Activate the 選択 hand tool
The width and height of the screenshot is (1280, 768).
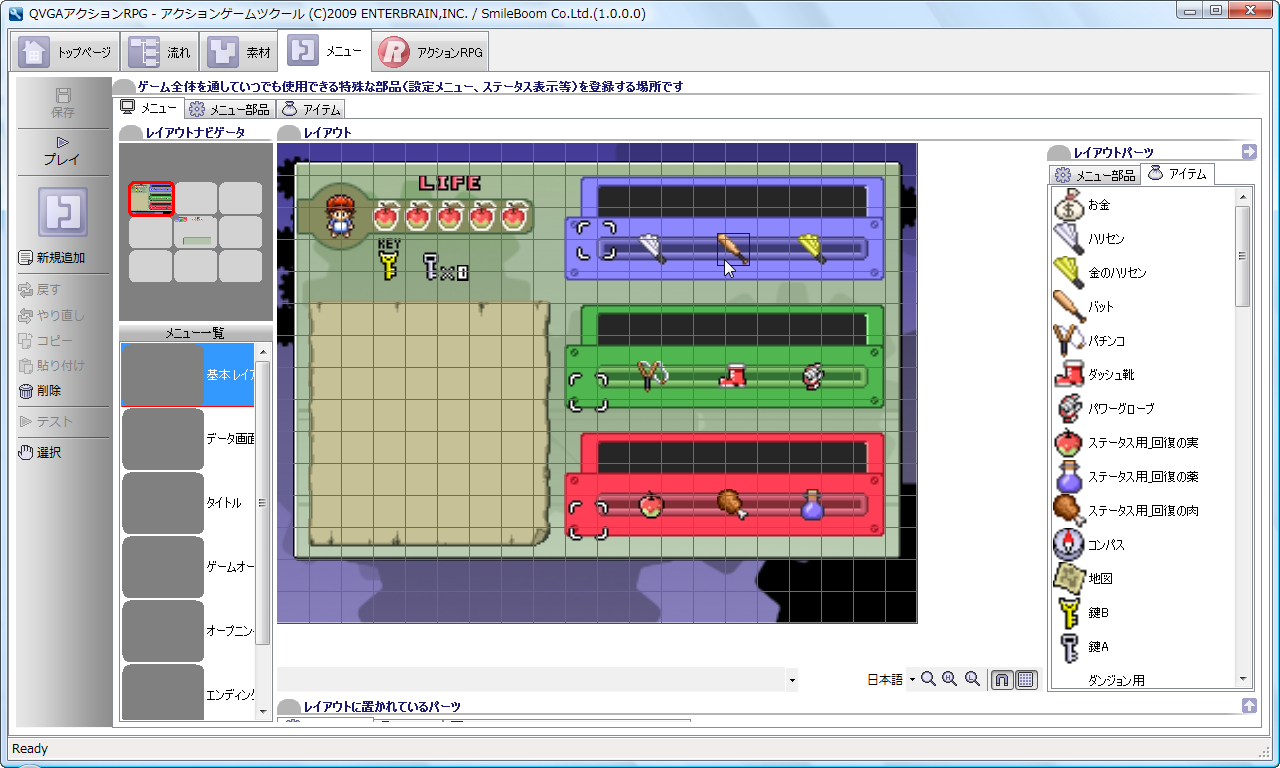pyautogui.click(x=40, y=452)
